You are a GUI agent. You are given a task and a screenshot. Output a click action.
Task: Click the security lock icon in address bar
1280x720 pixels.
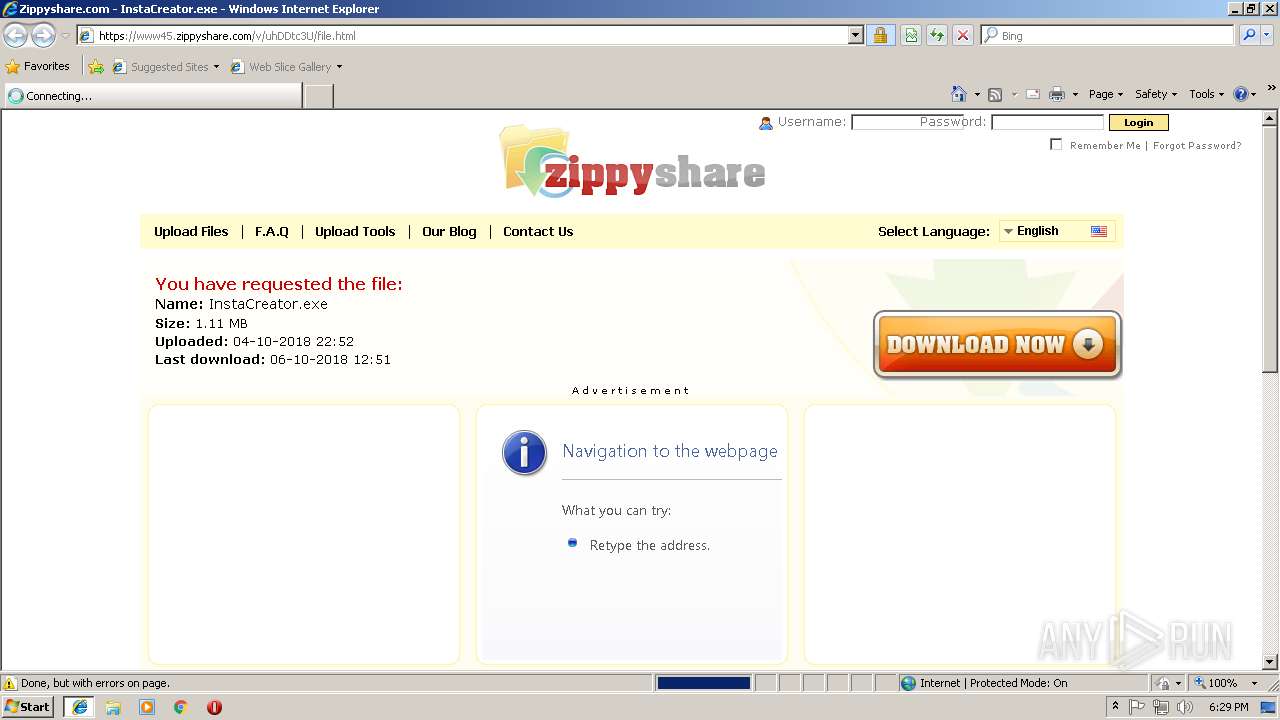(880, 35)
